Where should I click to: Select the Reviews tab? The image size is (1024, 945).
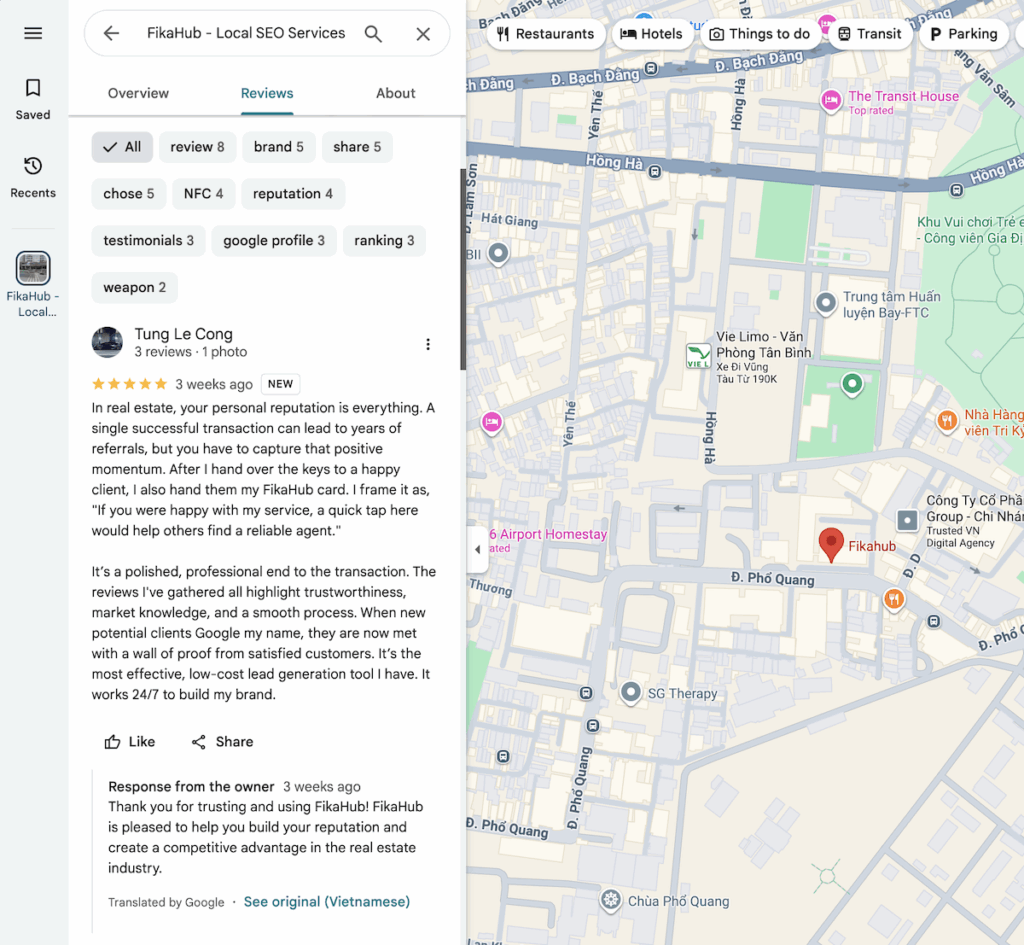point(267,93)
